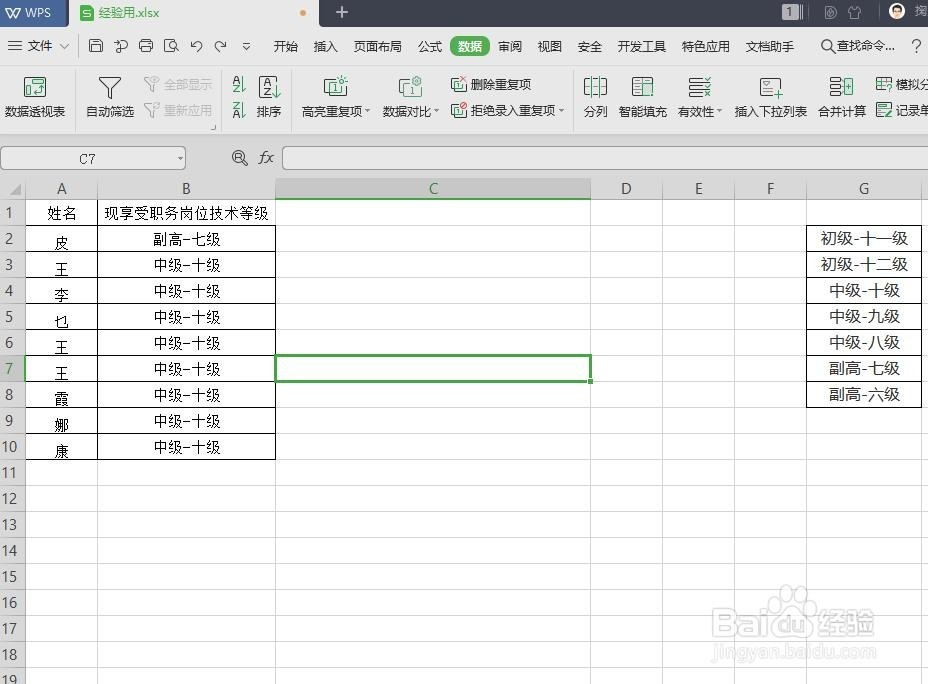928x684 pixels.
Task: Click the formula bar input field
Action: 605,158
